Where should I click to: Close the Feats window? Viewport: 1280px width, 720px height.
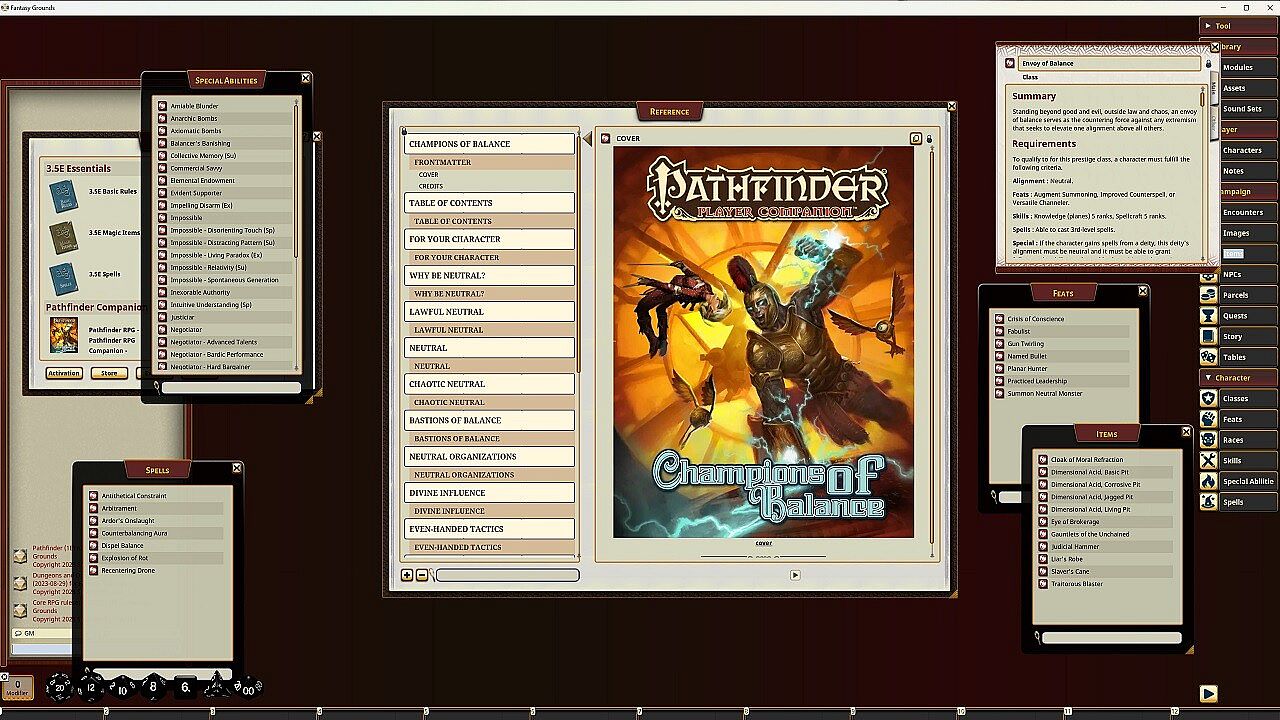[1143, 291]
